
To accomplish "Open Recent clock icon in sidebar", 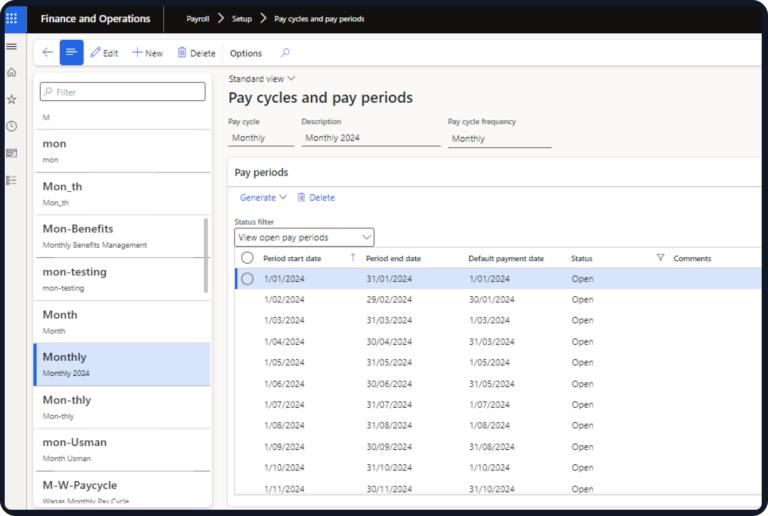I will (12, 126).
